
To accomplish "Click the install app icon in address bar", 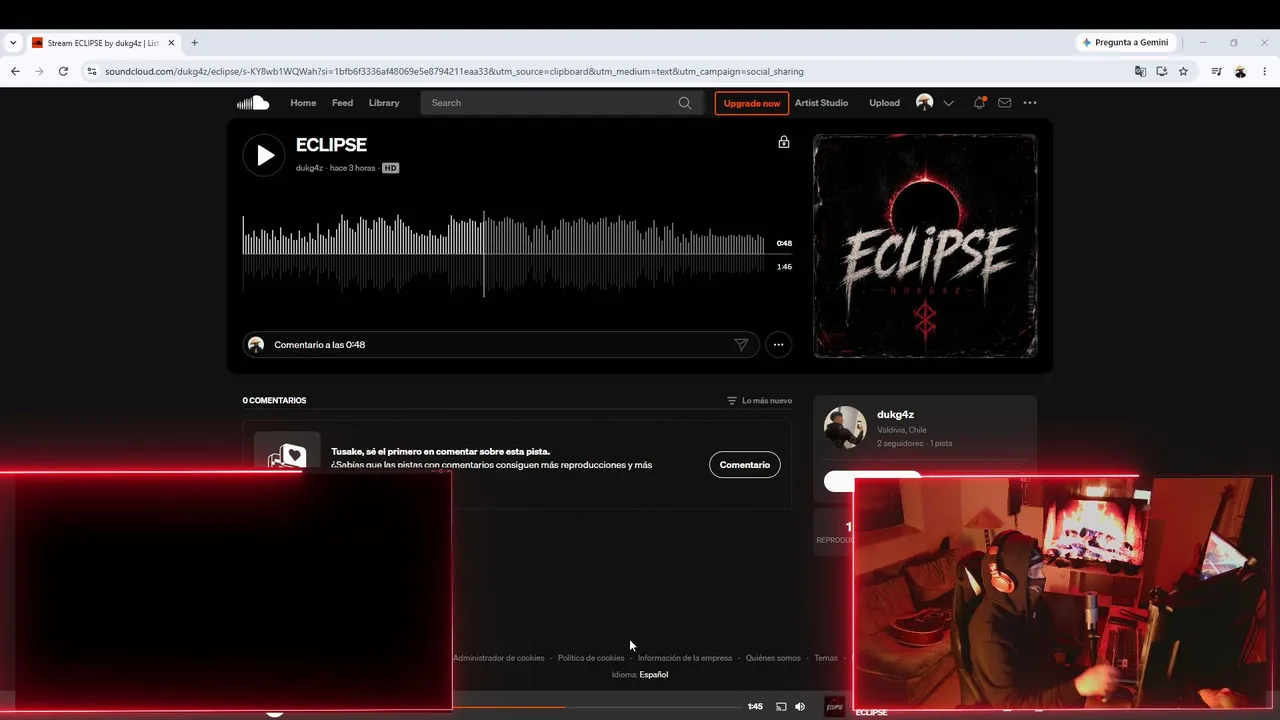I will [1162, 71].
